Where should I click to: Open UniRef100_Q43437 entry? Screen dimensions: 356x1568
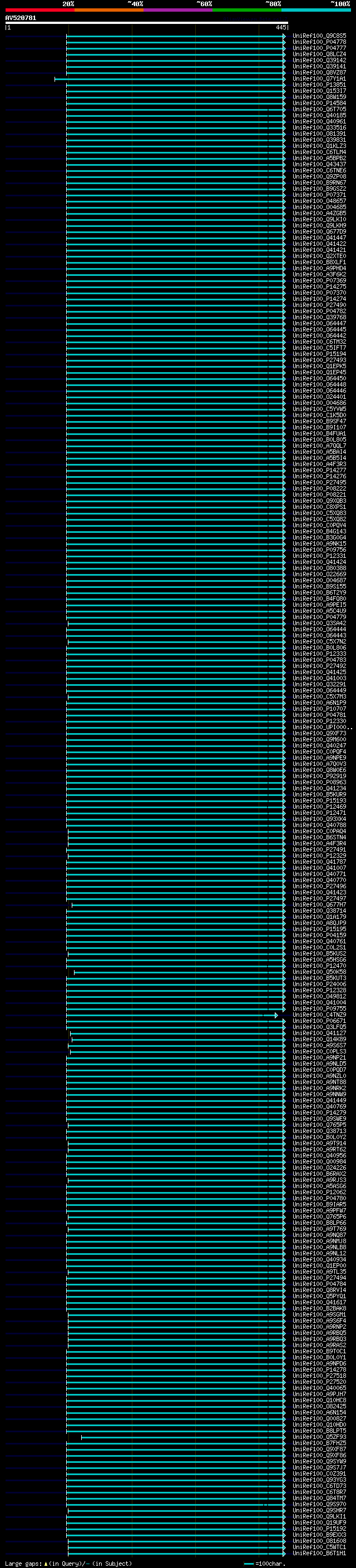click(x=319, y=164)
